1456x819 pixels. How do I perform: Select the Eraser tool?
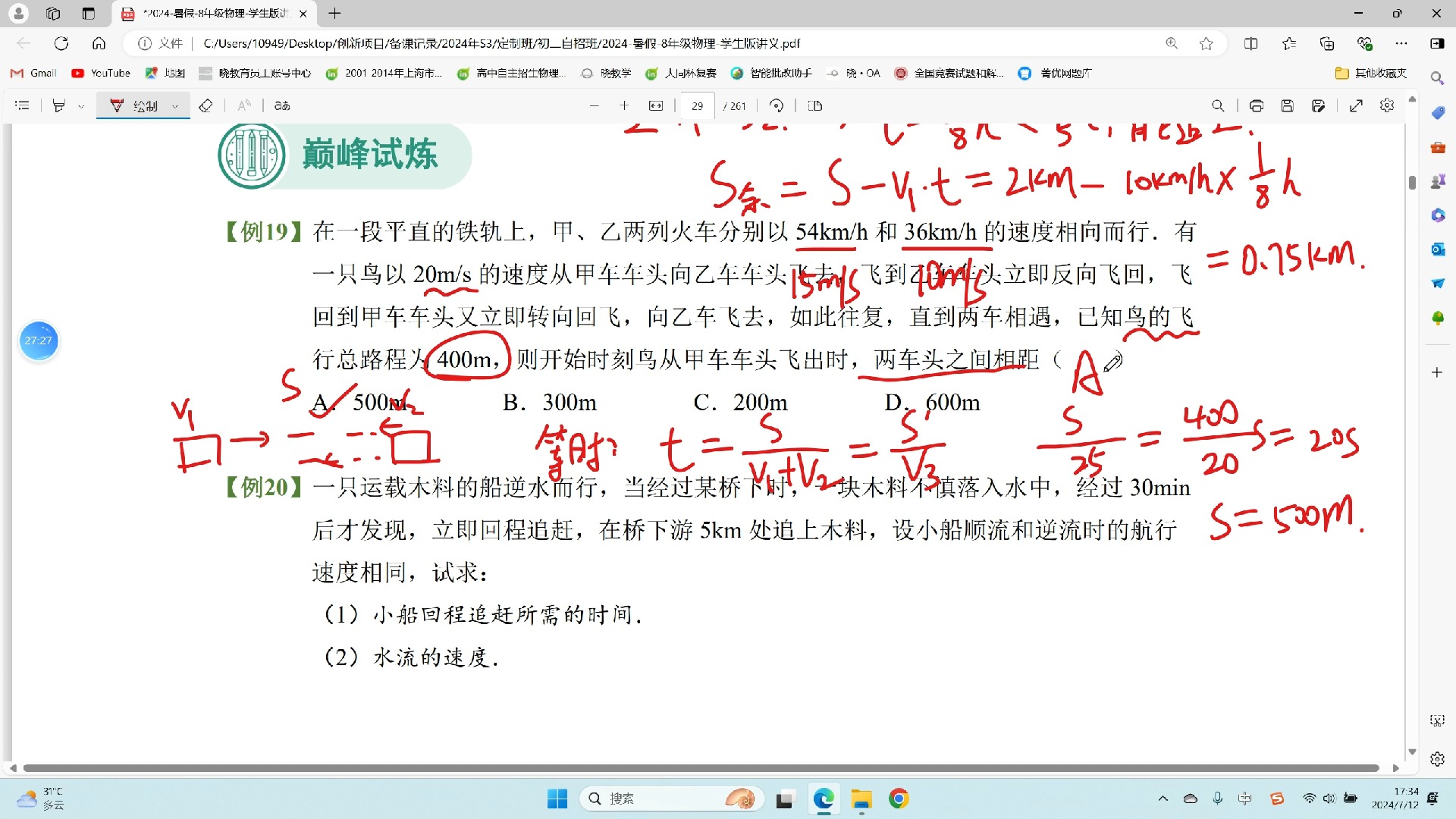pos(206,106)
